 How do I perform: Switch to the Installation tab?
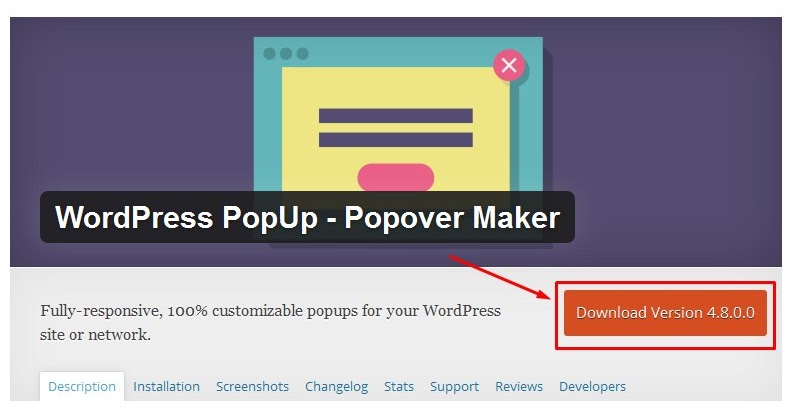click(x=166, y=386)
